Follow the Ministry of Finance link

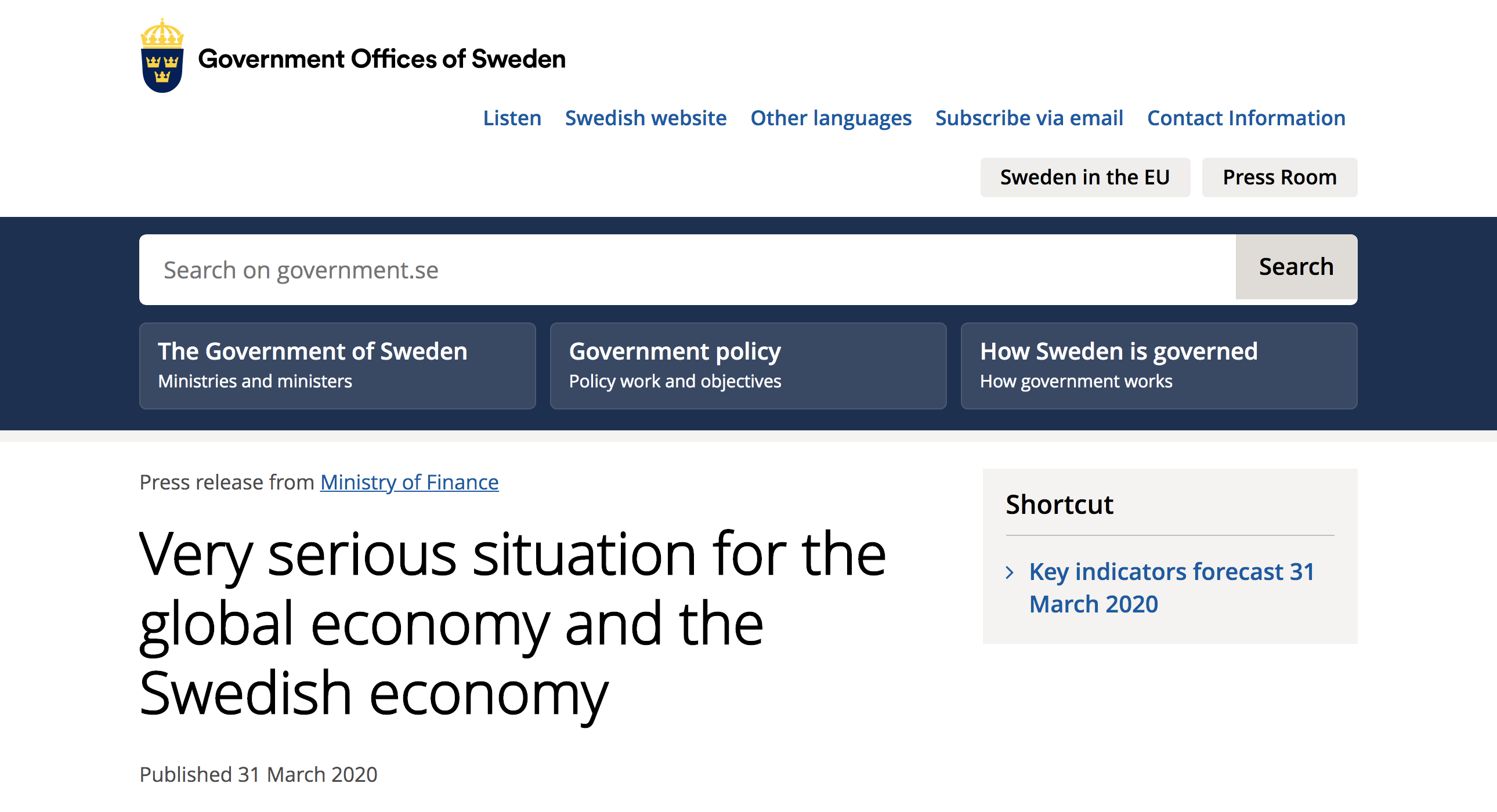[409, 482]
